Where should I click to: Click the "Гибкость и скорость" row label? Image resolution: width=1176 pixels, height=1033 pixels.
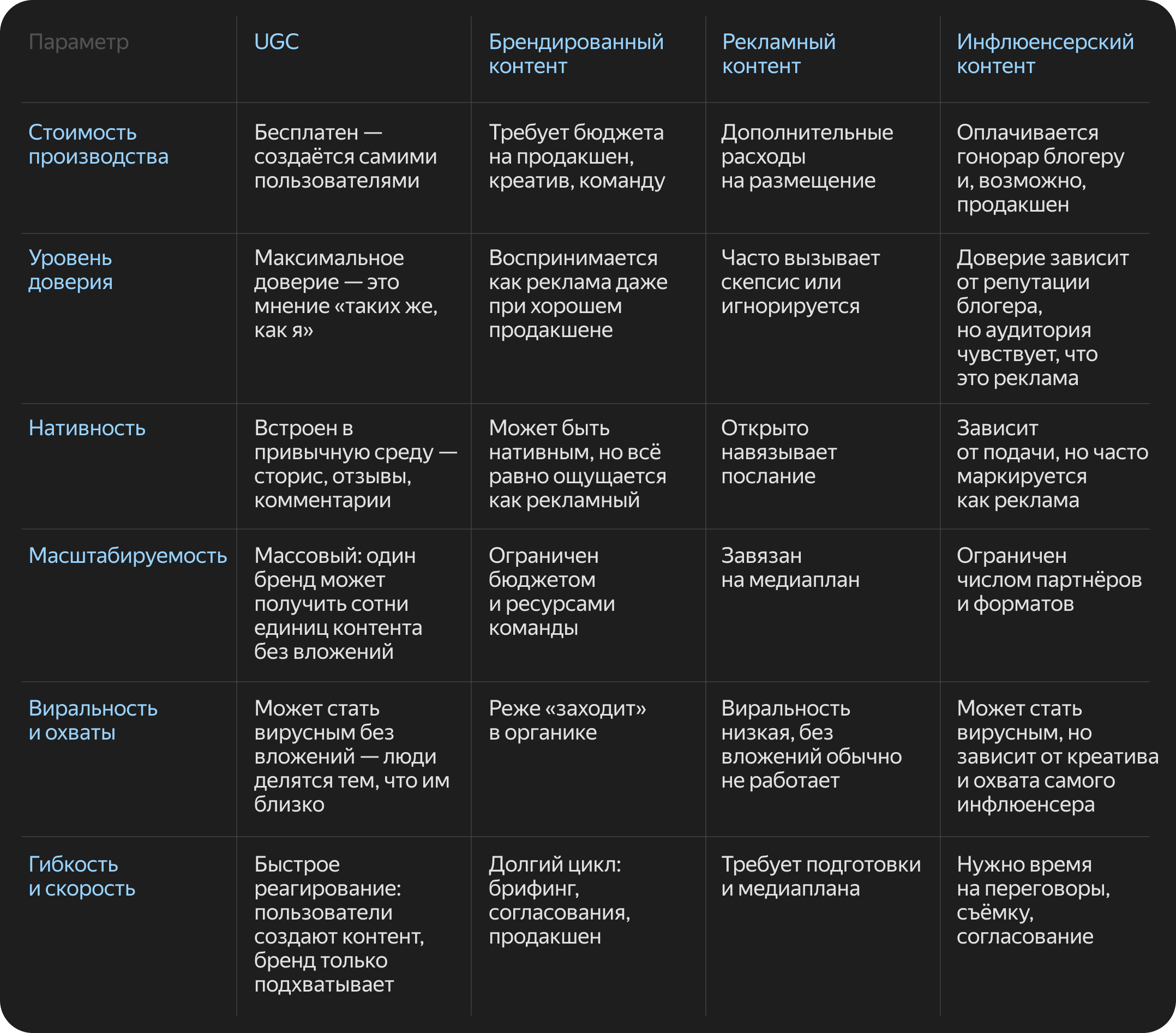point(82,876)
